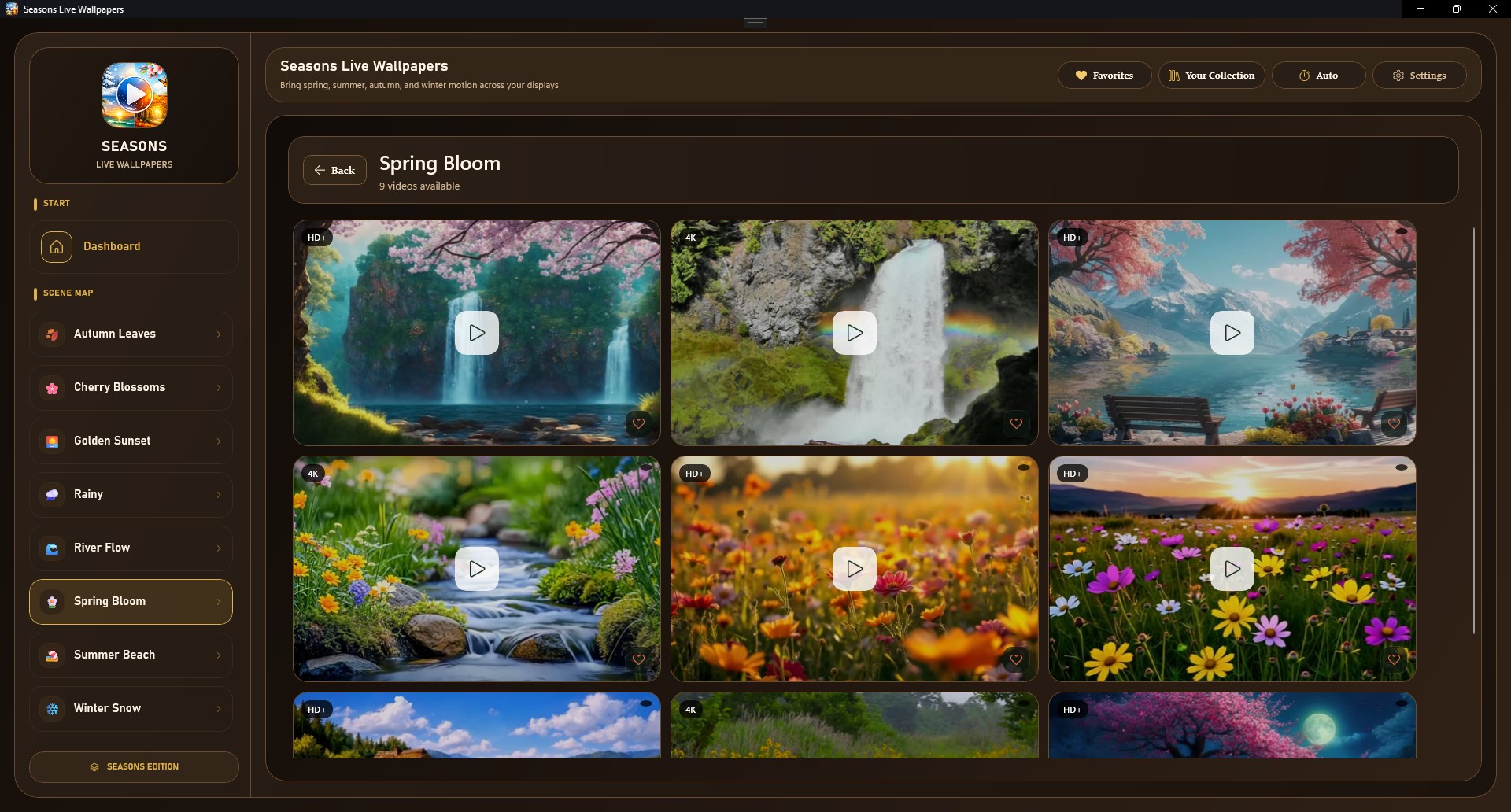Favorite the twin waterfalls cherry blossom wallpaper
Screen dimensions: 1511x812
(x=639, y=424)
